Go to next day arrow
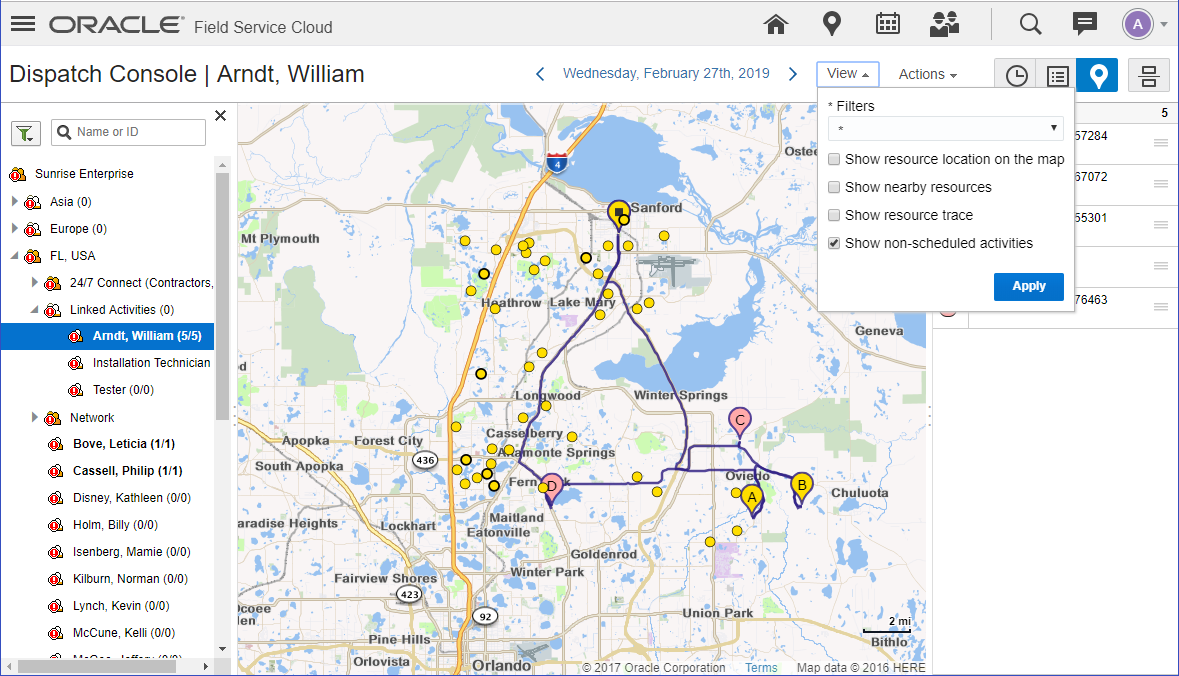The image size is (1179, 676). tap(793, 74)
